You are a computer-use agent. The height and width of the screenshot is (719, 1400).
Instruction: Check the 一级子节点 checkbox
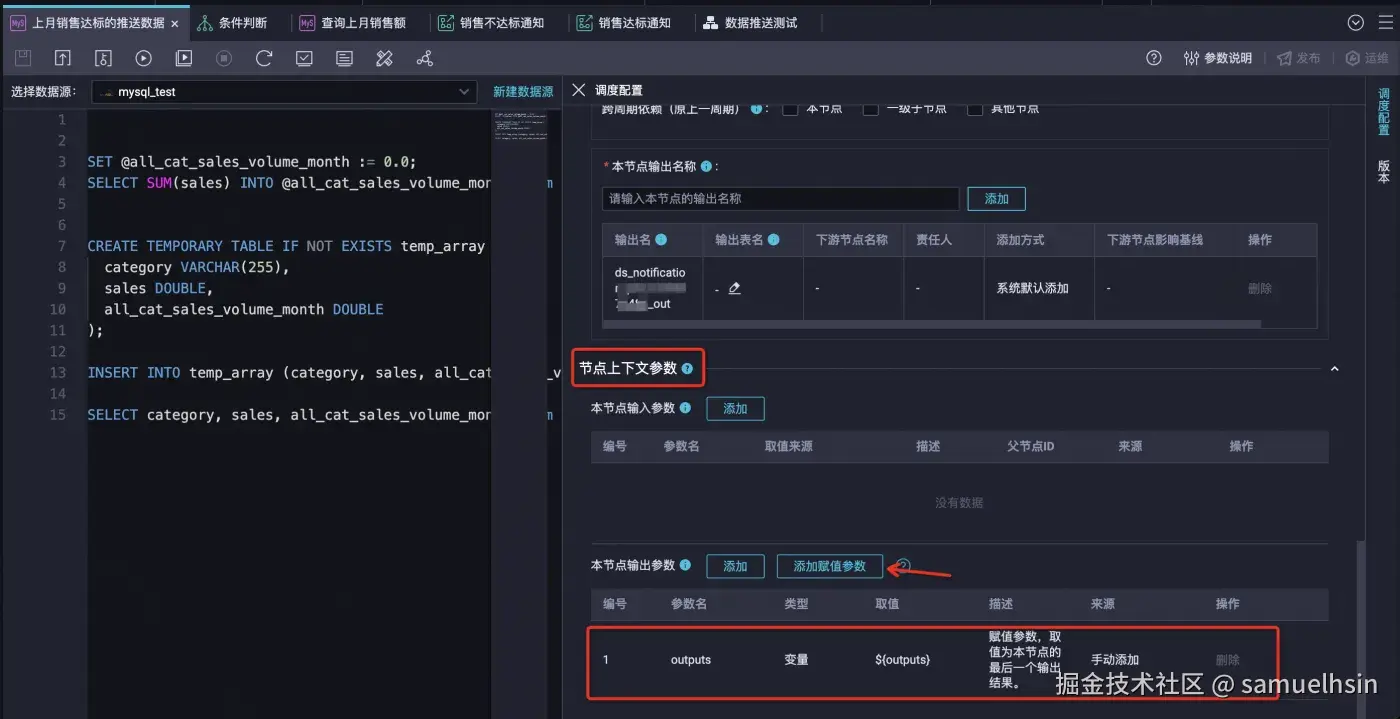[871, 108]
